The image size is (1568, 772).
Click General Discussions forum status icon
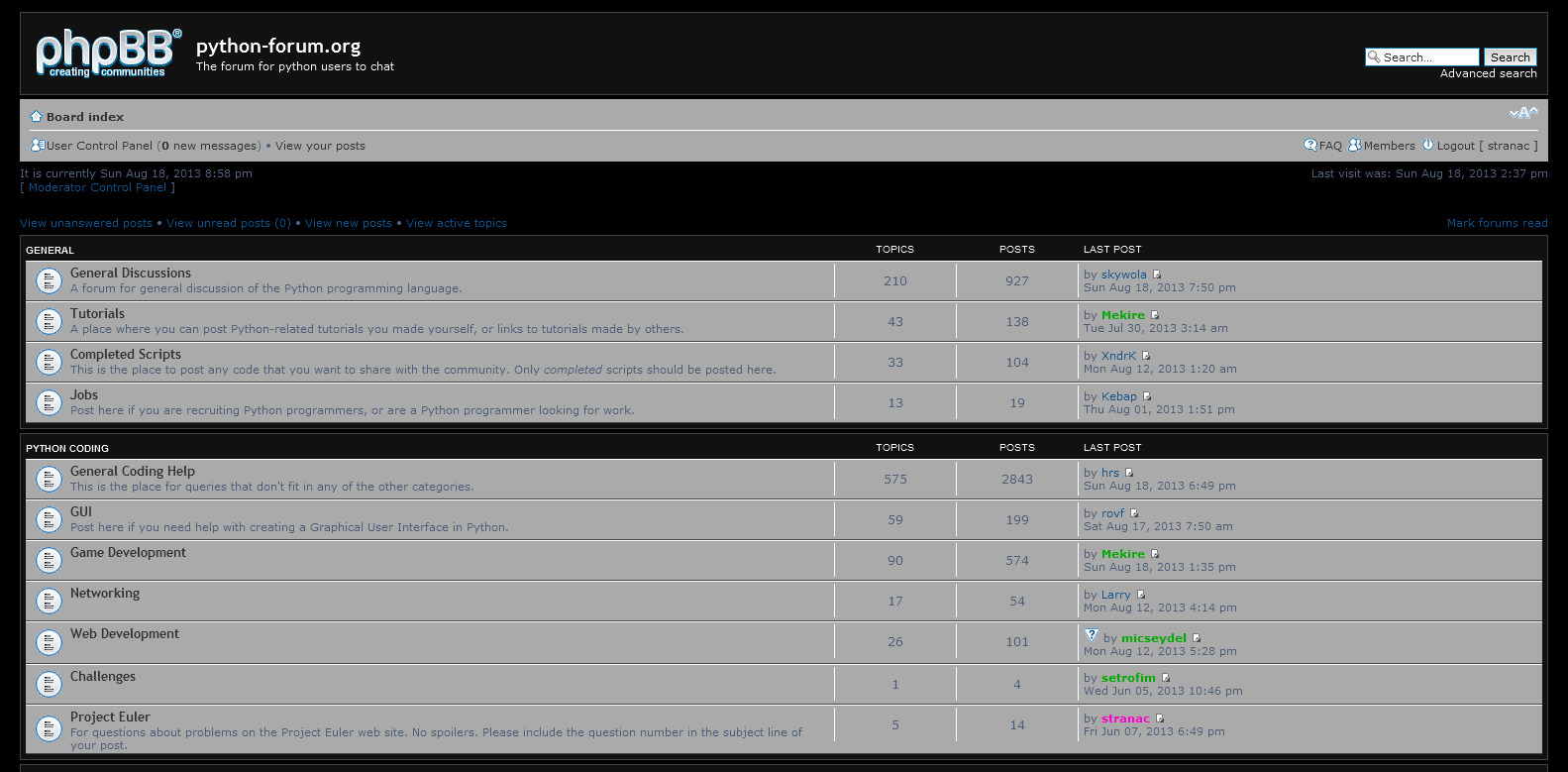point(49,281)
